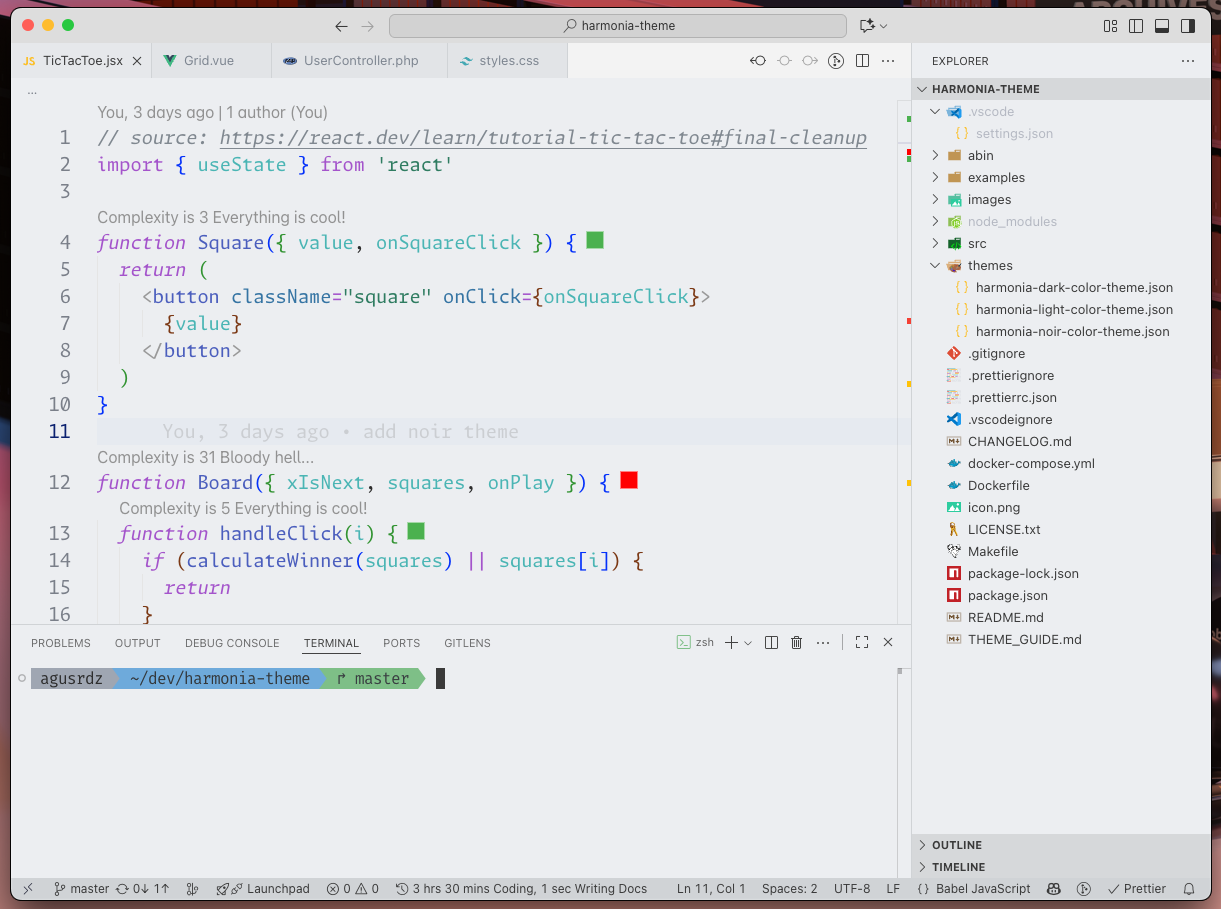Click red complexity swatch beside Board function
The image size is (1221, 909).
pyautogui.click(x=629, y=481)
